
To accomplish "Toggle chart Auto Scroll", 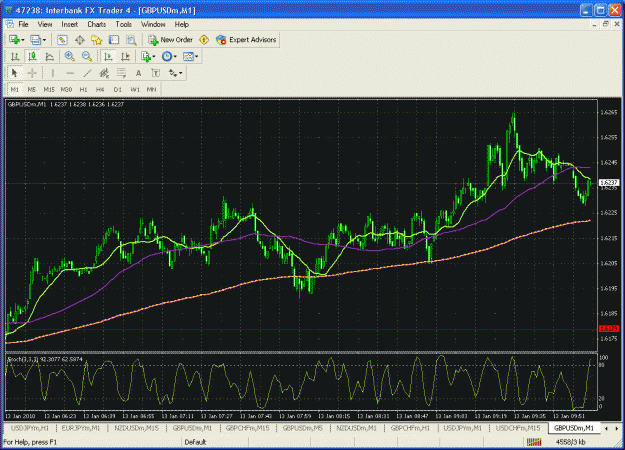I will pos(108,57).
